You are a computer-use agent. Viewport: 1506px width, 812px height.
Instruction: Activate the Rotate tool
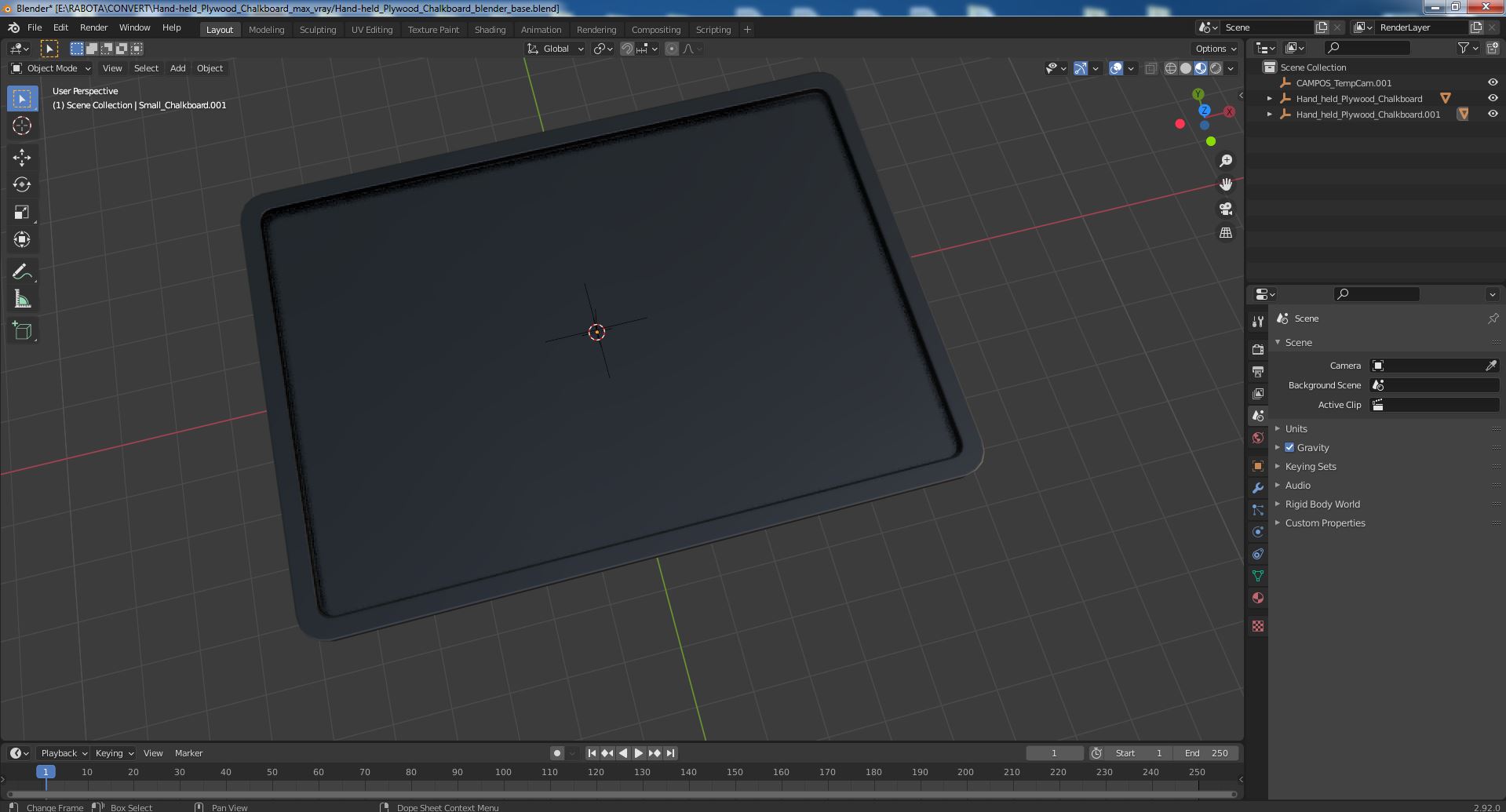click(x=22, y=185)
